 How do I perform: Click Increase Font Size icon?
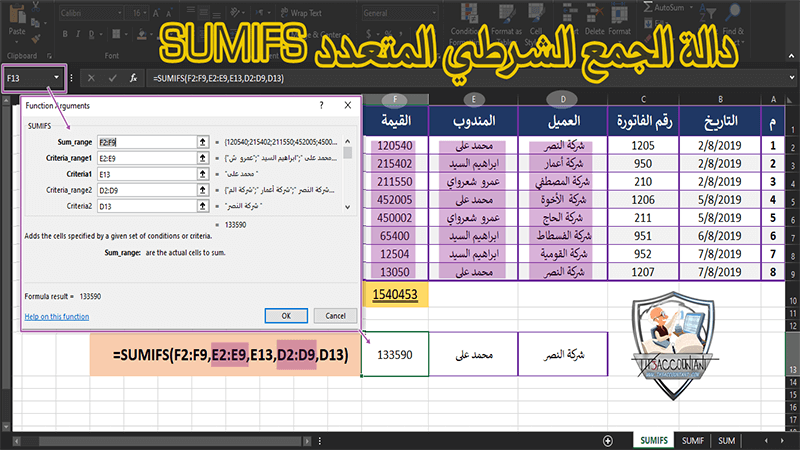coord(157,13)
